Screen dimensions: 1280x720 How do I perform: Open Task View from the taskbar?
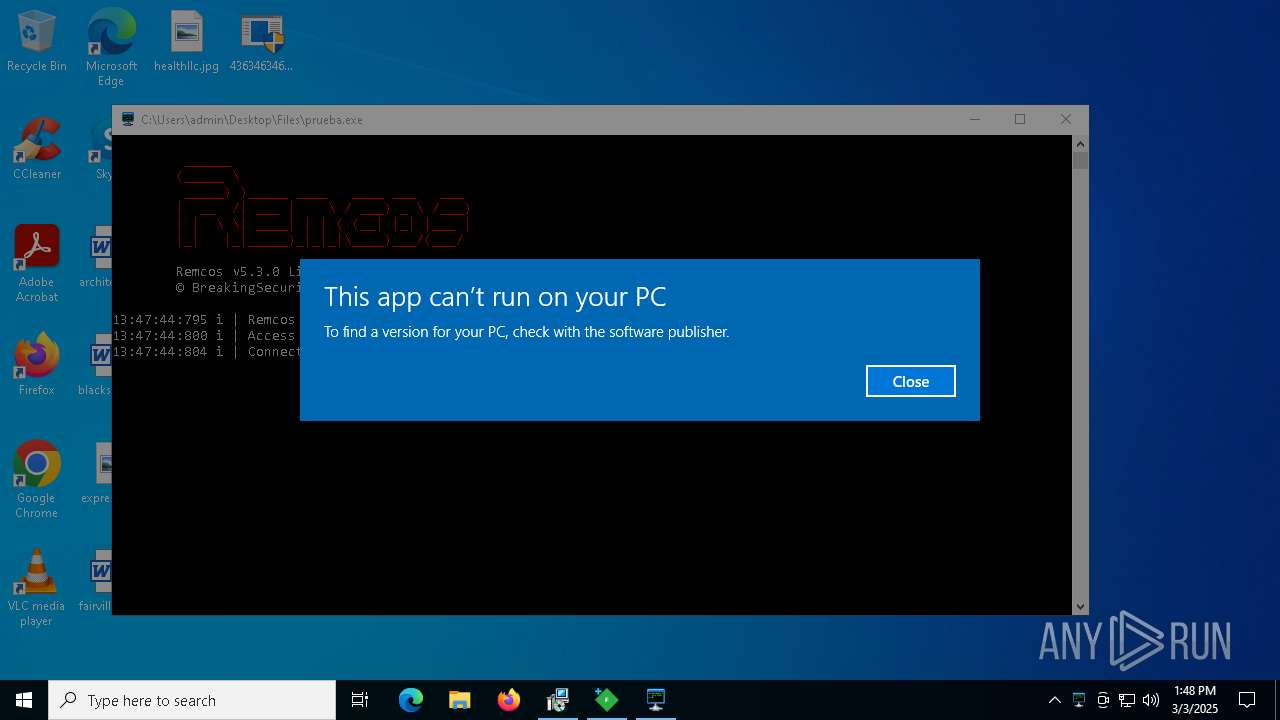click(x=360, y=700)
